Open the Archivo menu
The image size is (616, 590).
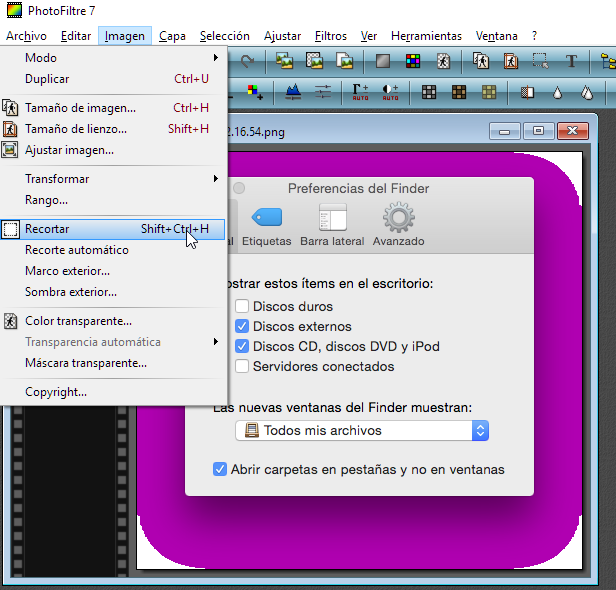(x=26, y=36)
